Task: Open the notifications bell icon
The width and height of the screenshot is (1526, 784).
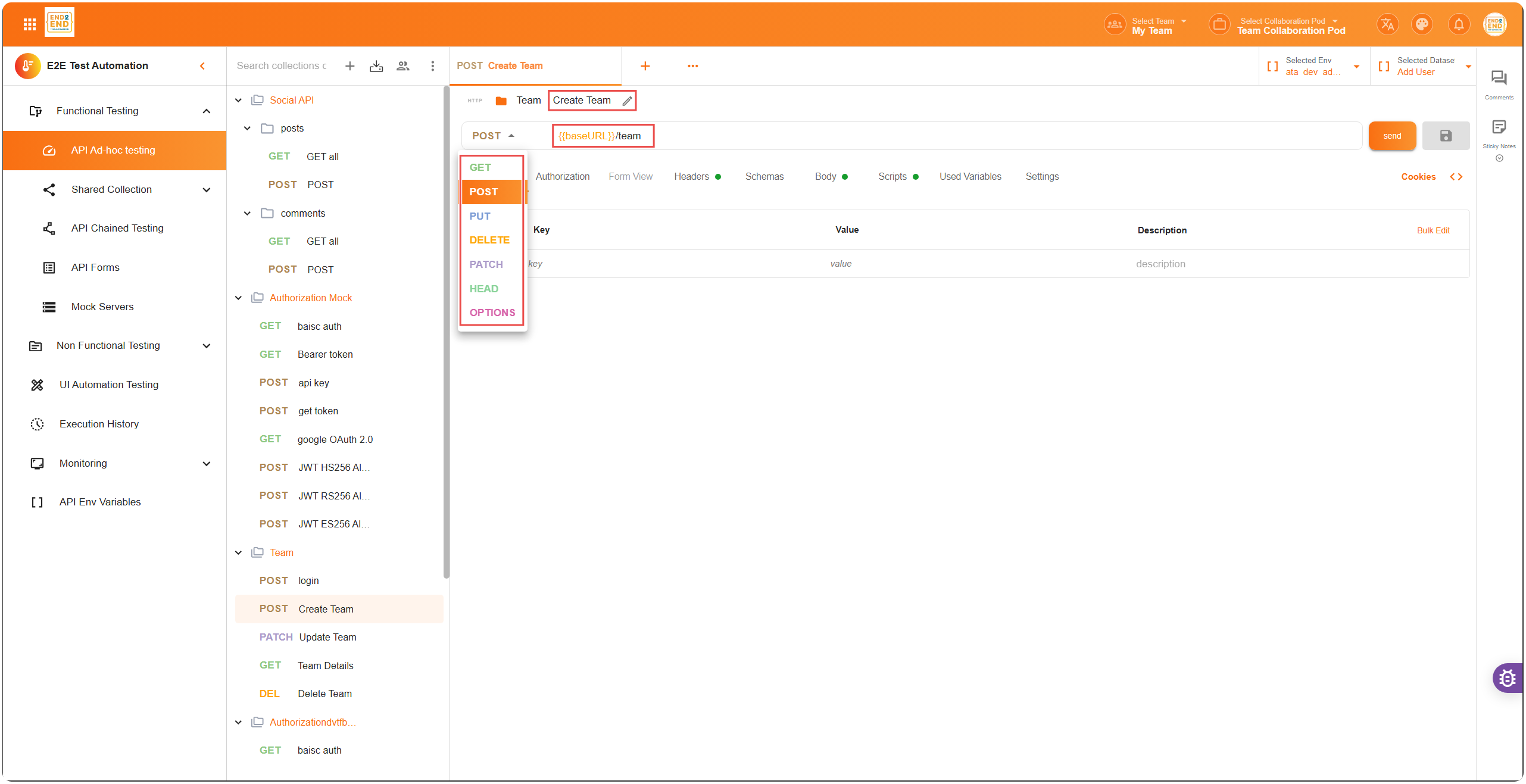Action: [1458, 24]
